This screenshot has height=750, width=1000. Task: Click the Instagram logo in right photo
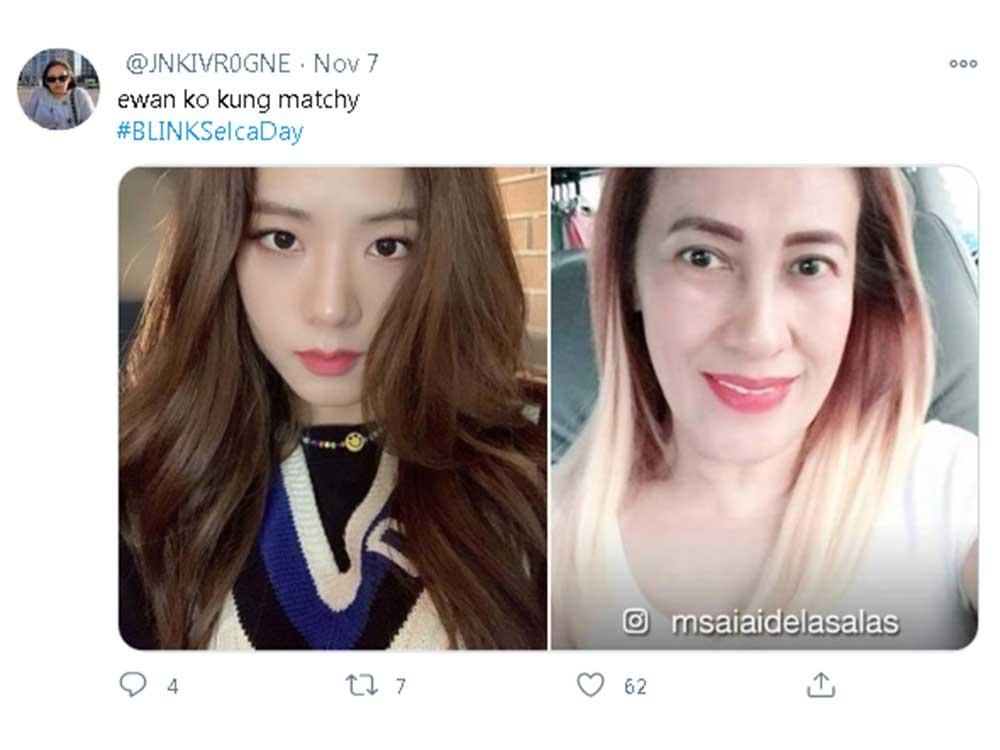pyautogui.click(x=635, y=622)
